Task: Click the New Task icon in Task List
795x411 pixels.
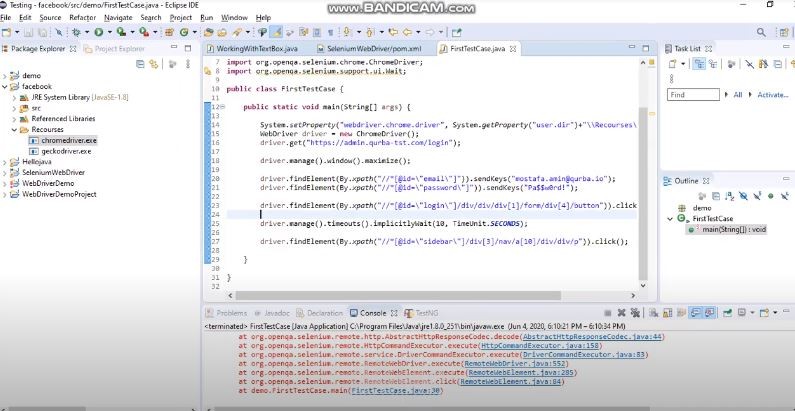Action: (672, 64)
